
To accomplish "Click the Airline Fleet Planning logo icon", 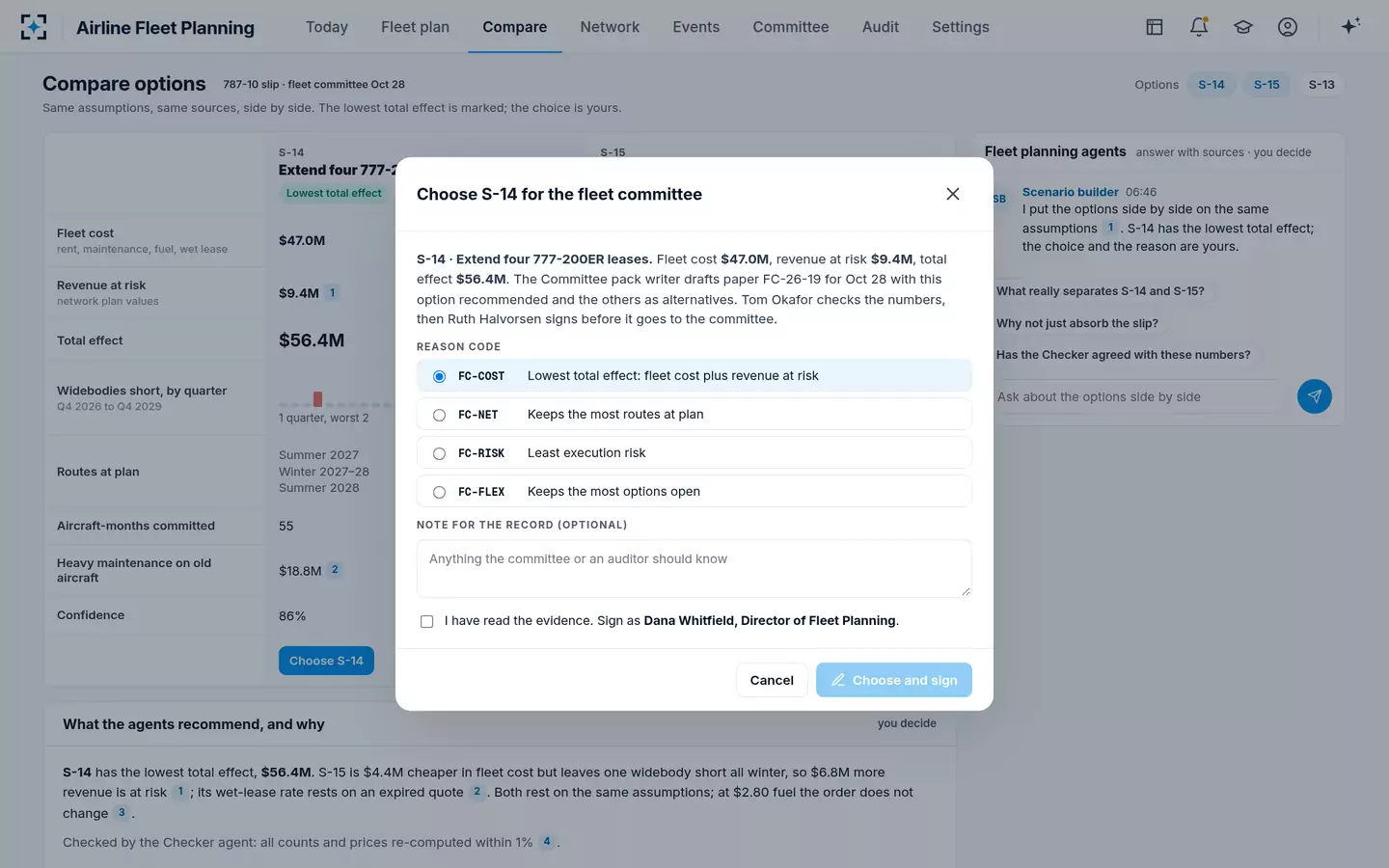I will pyautogui.click(x=34, y=27).
